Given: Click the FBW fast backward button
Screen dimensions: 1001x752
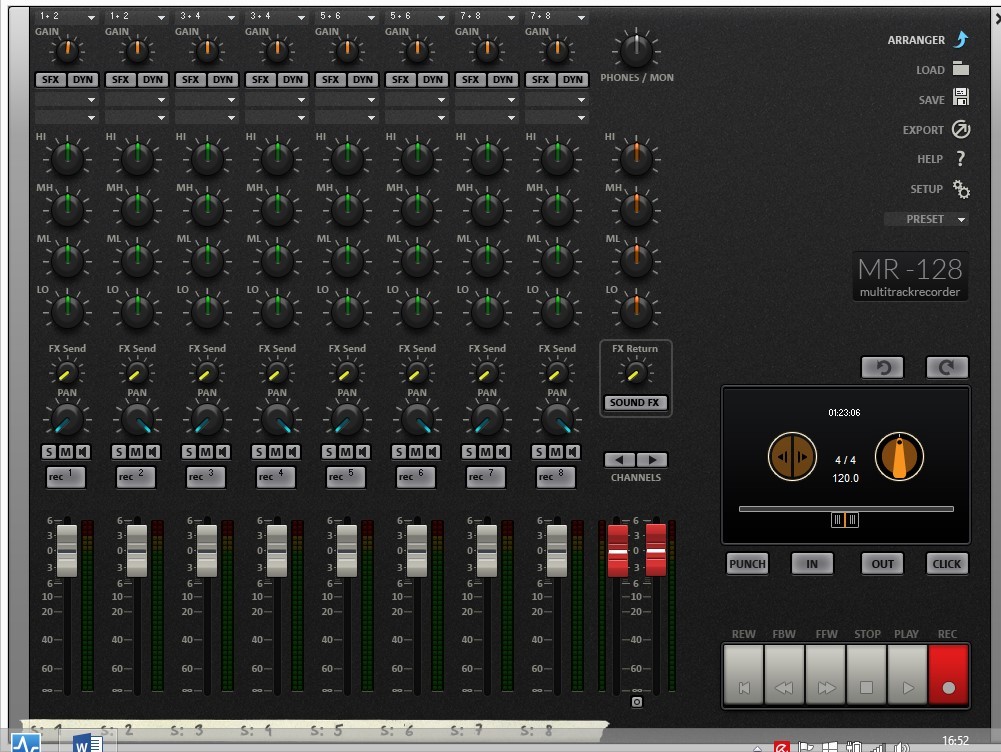Looking at the screenshot, I should click(785, 675).
